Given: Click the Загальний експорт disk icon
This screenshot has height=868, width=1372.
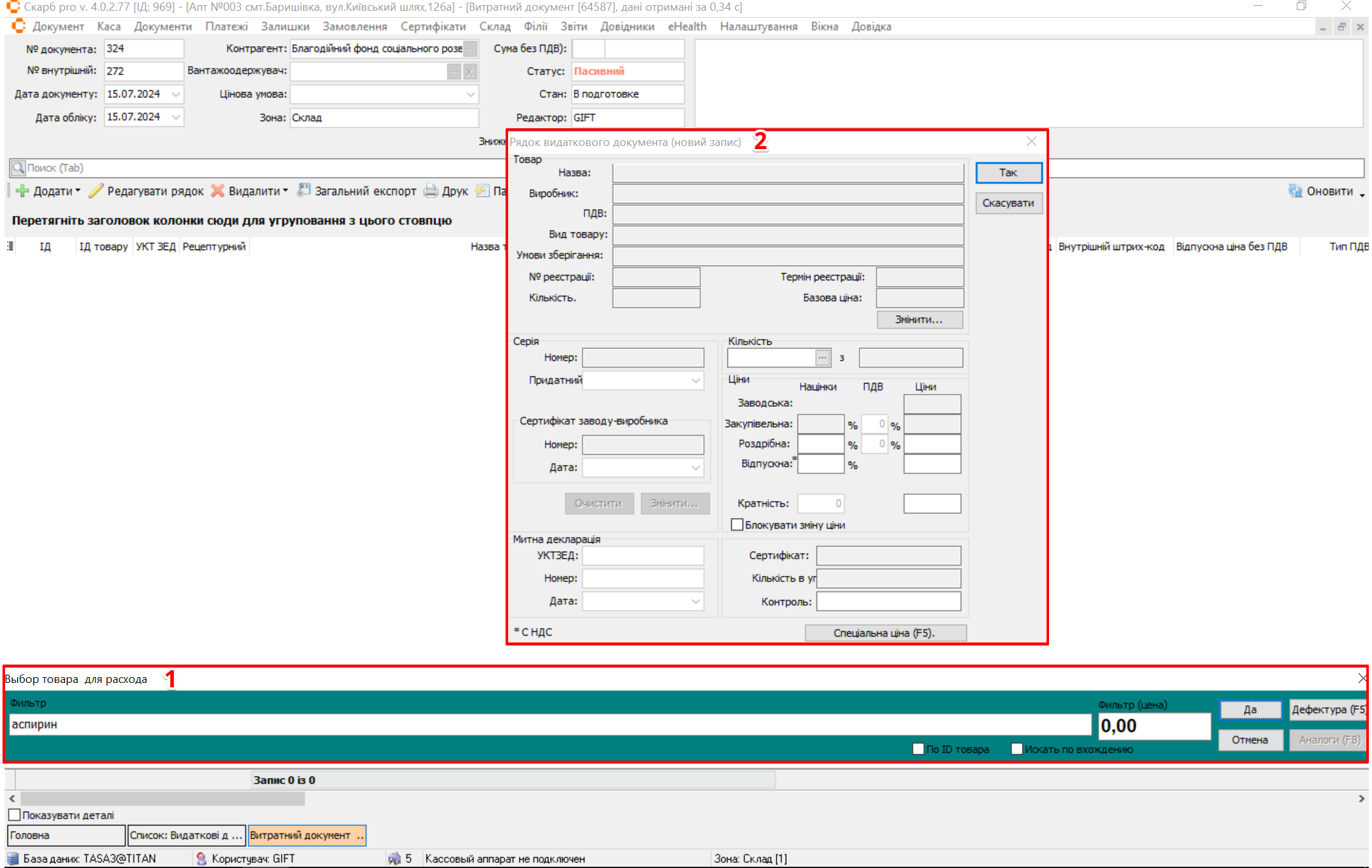Looking at the screenshot, I should click(304, 190).
